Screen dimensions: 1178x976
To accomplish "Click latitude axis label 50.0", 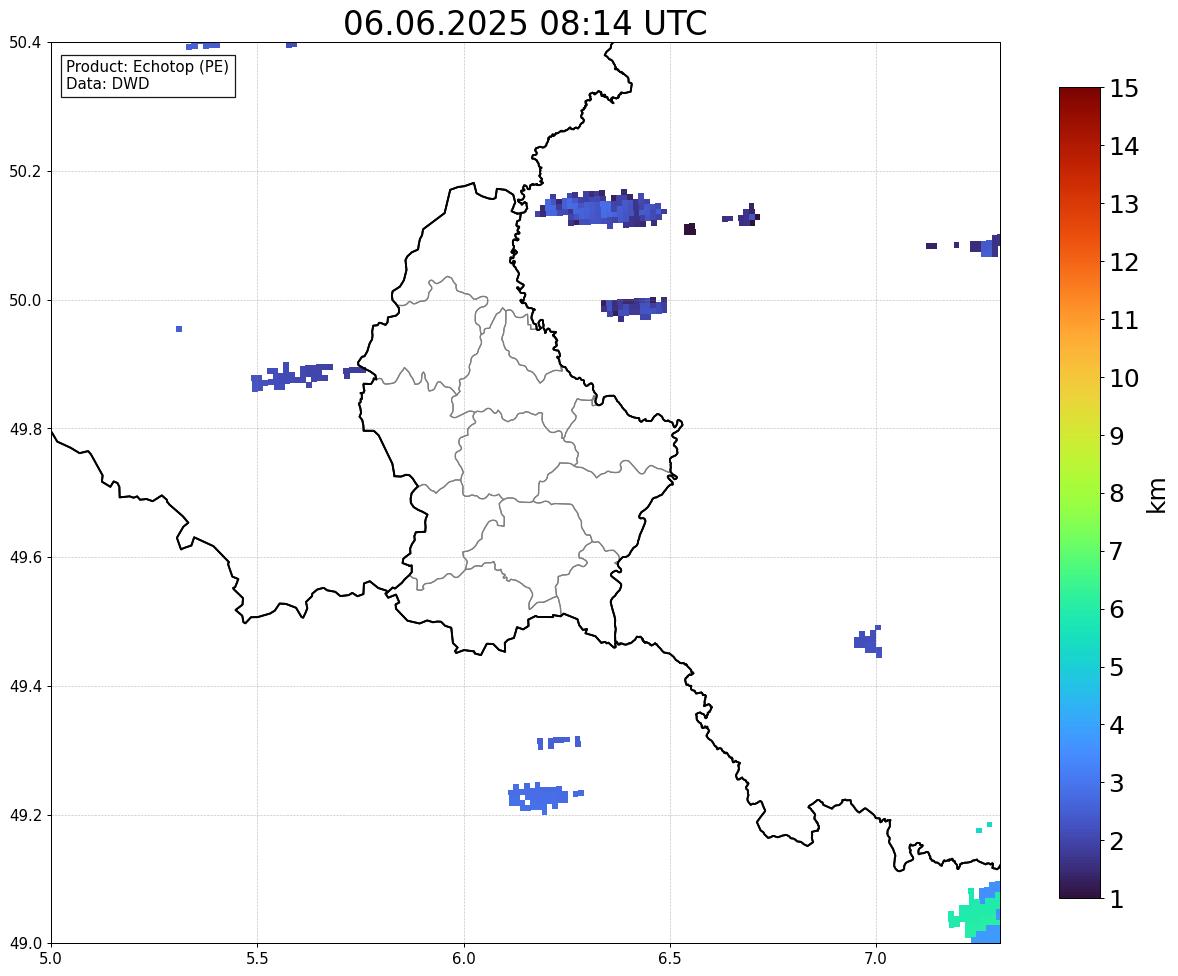I will pyautogui.click(x=25, y=301).
